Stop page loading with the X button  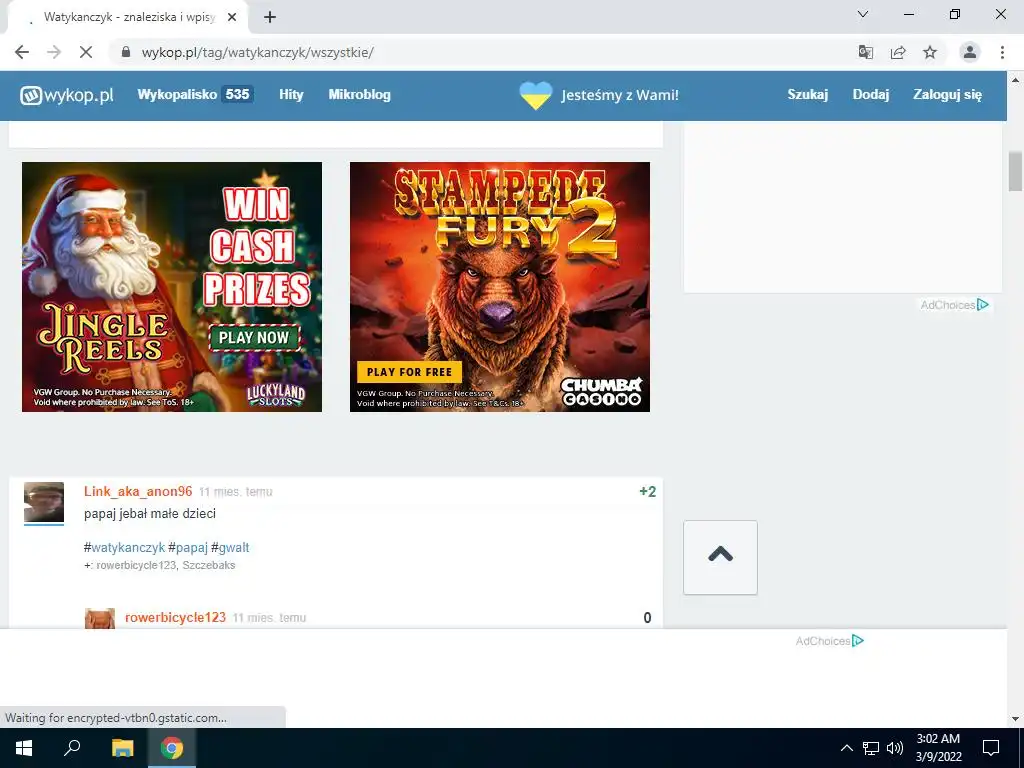pyautogui.click(x=86, y=52)
